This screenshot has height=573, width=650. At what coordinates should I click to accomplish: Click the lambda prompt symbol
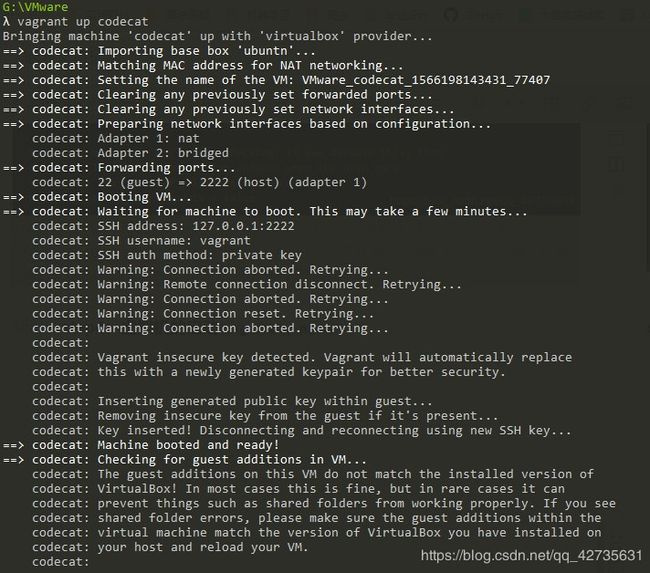6,21
